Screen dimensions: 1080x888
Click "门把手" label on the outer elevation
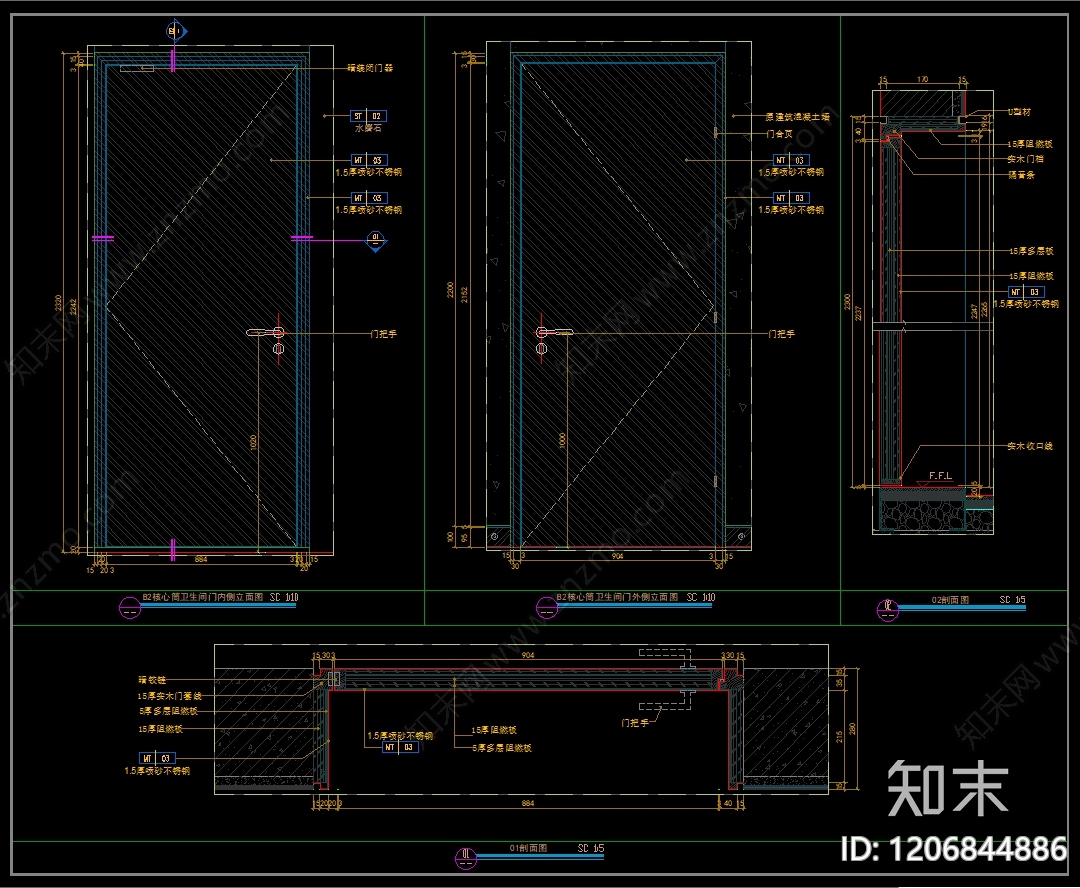coord(781,334)
